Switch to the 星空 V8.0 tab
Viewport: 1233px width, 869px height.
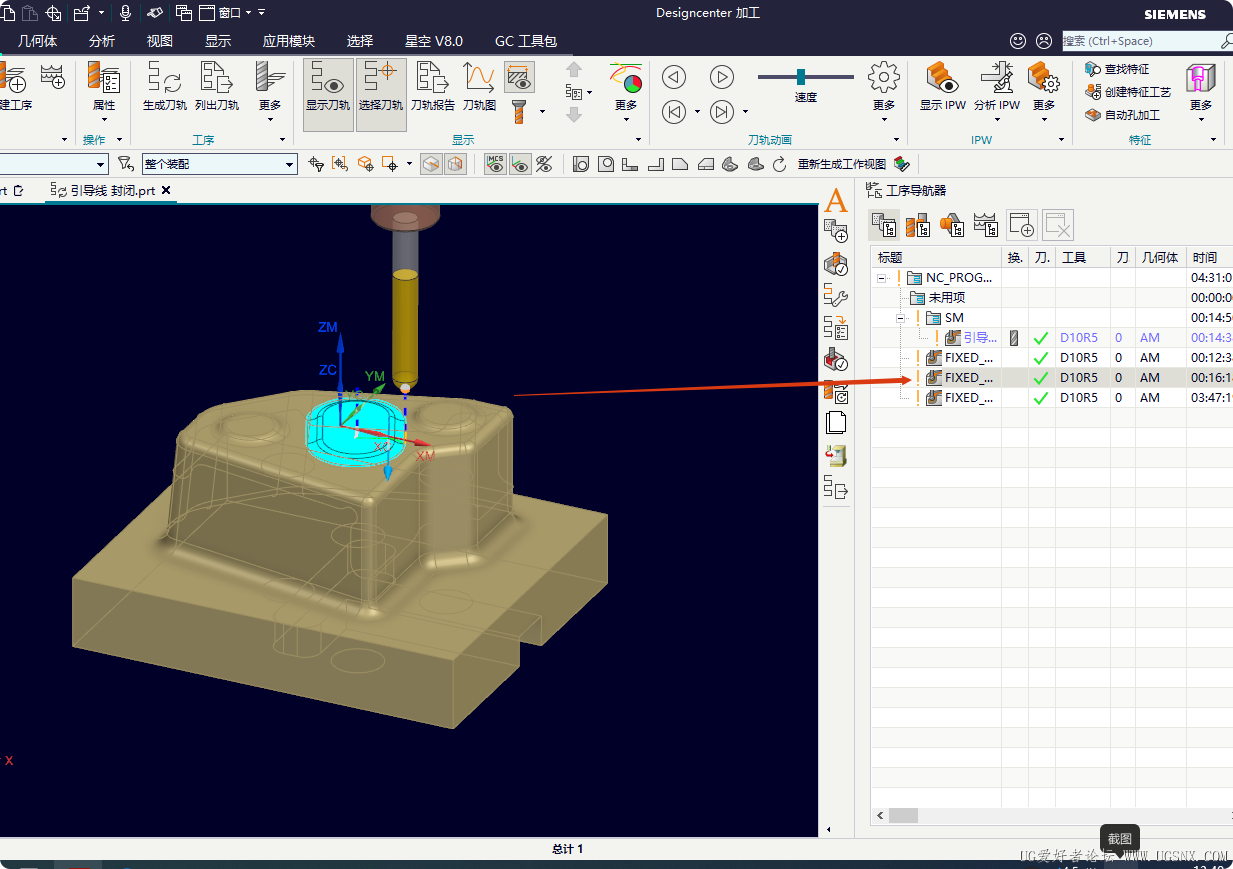[433, 41]
